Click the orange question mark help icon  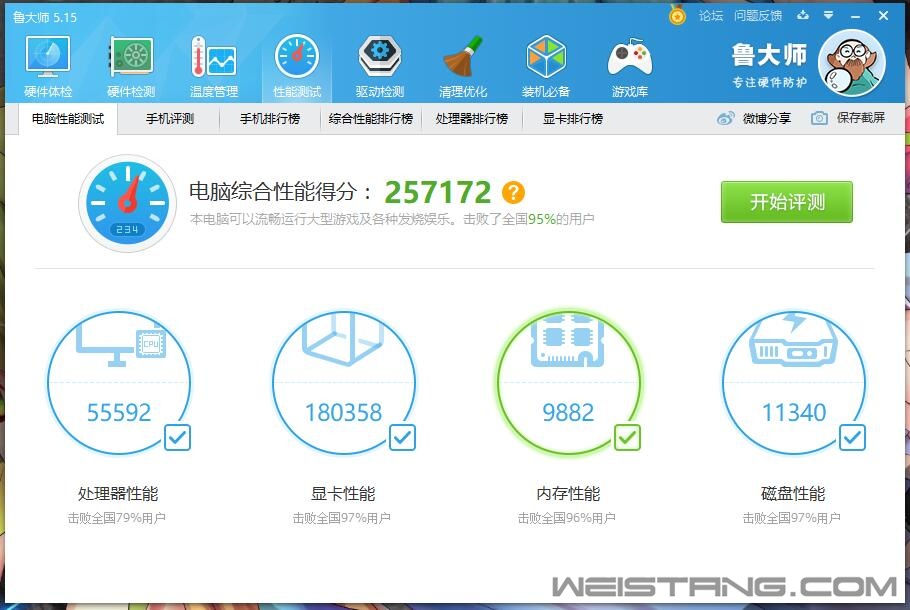coord(513,192)
